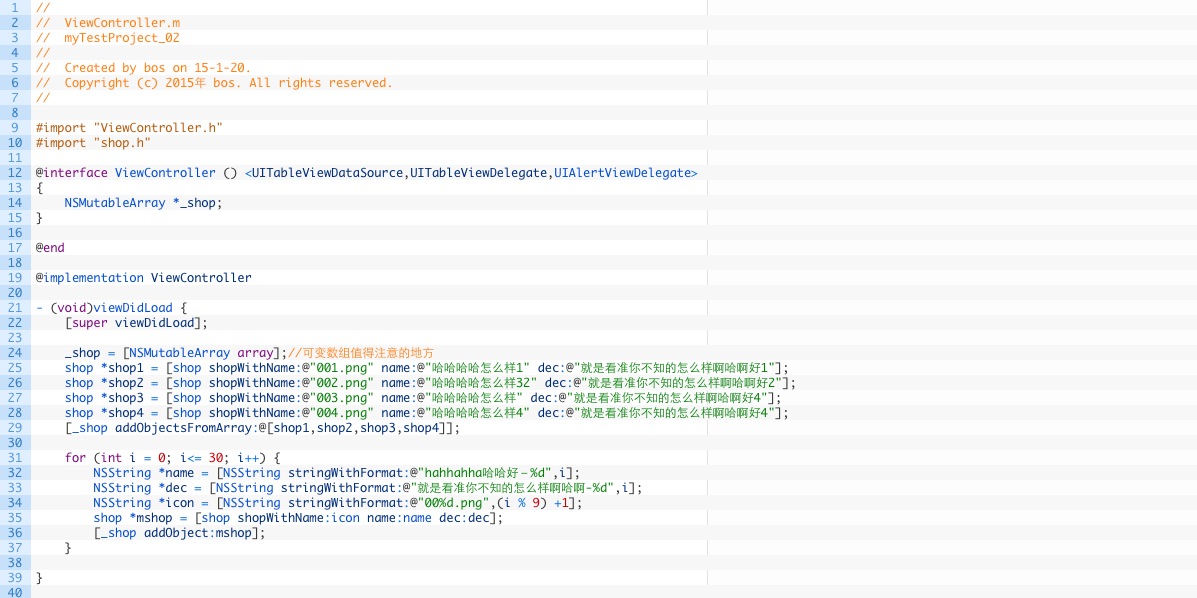The image size is (1197, 598).
Task: Click the NSString *icon declaration
Action: coord(338,502)
